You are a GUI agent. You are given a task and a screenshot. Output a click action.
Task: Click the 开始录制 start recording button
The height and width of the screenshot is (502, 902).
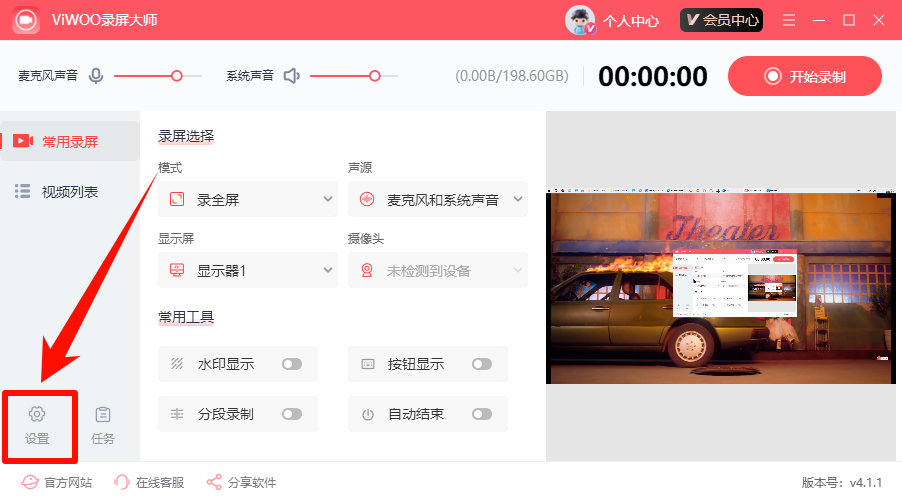pyautogui.click(x=805, y=76)
